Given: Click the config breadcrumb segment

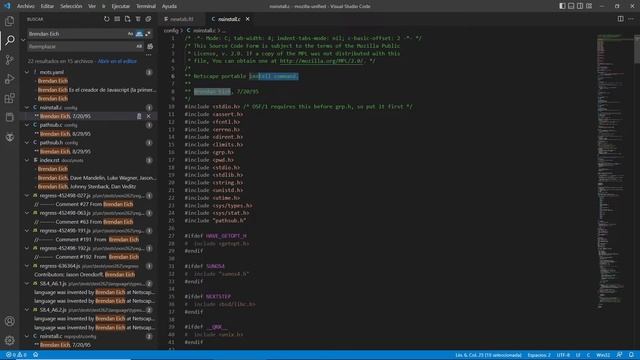Looking at the screenshot, I should [x=171, y=31].
